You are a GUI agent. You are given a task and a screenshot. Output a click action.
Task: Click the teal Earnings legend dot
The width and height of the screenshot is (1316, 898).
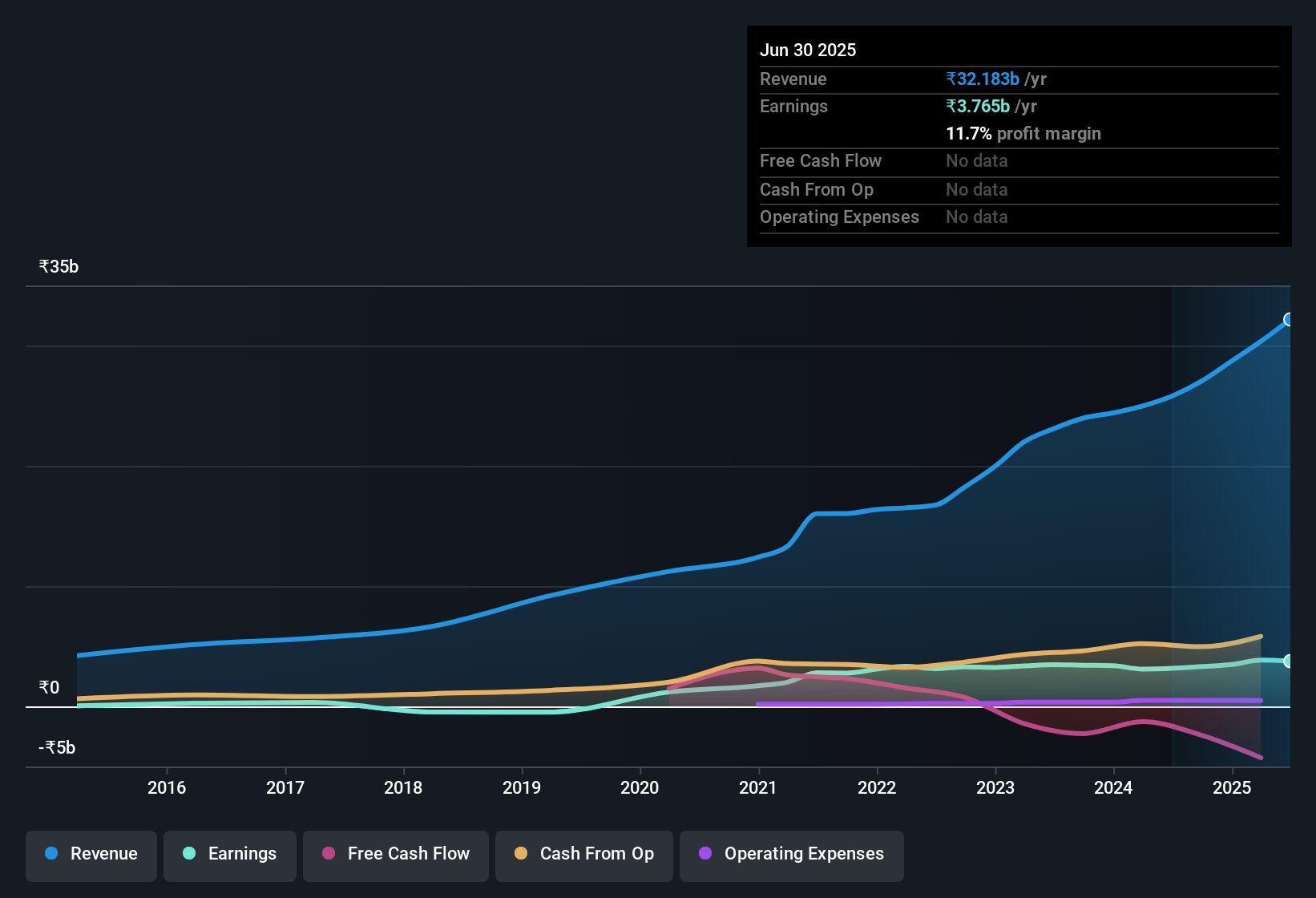[189, 854]
